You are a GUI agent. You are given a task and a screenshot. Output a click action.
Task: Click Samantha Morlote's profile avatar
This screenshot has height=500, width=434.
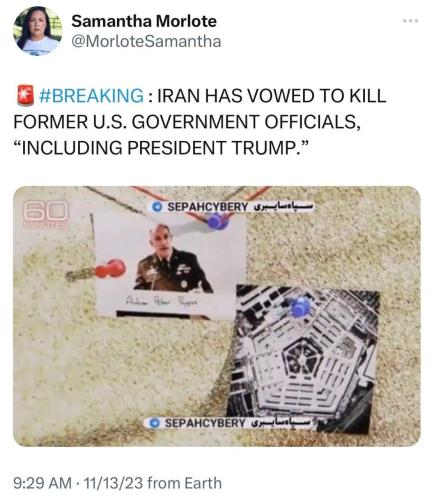[38, 31]
